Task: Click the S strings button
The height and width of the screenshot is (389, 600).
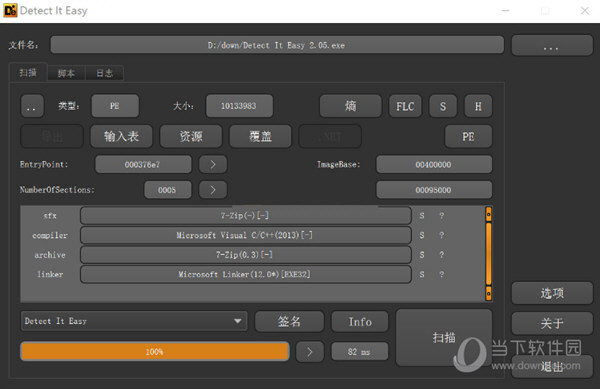Action: tap(443, 106)
